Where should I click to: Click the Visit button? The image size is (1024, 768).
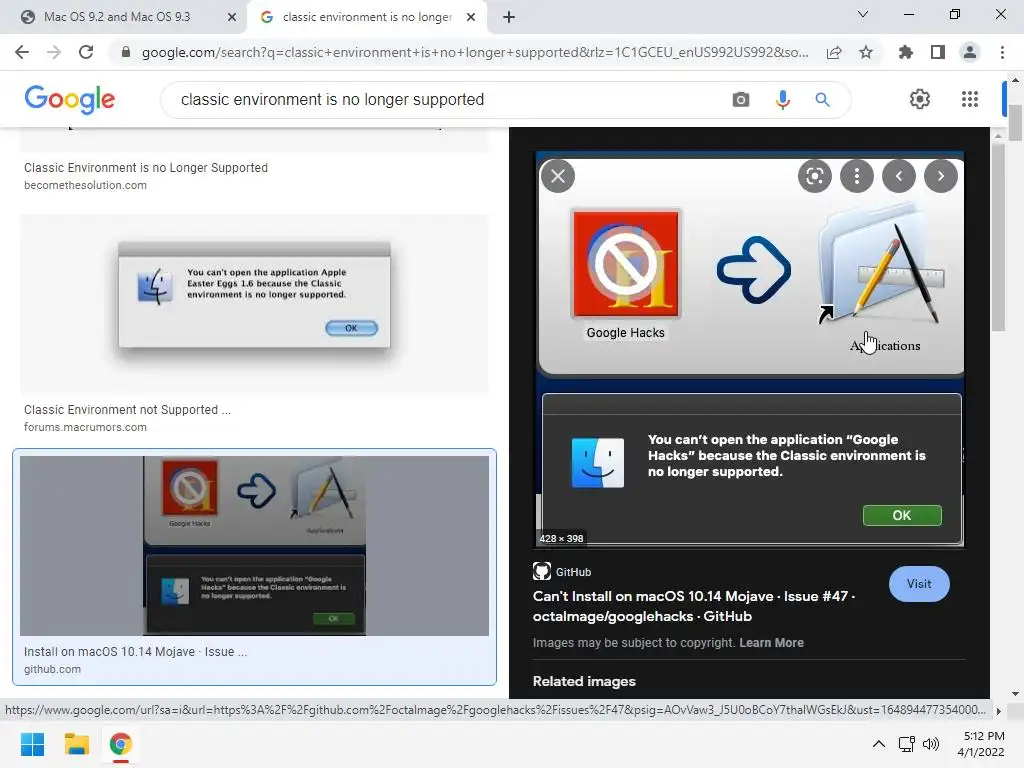[x=919, y=584]
